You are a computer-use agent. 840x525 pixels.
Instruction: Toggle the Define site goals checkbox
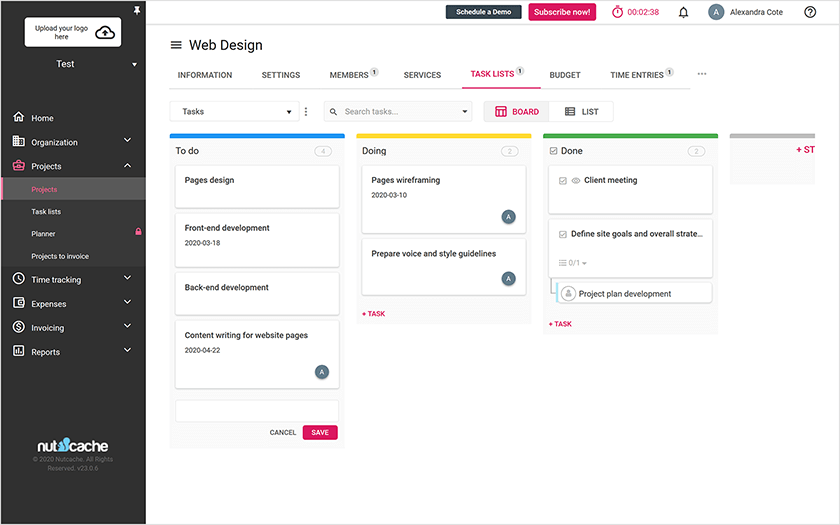coord(562,234)
